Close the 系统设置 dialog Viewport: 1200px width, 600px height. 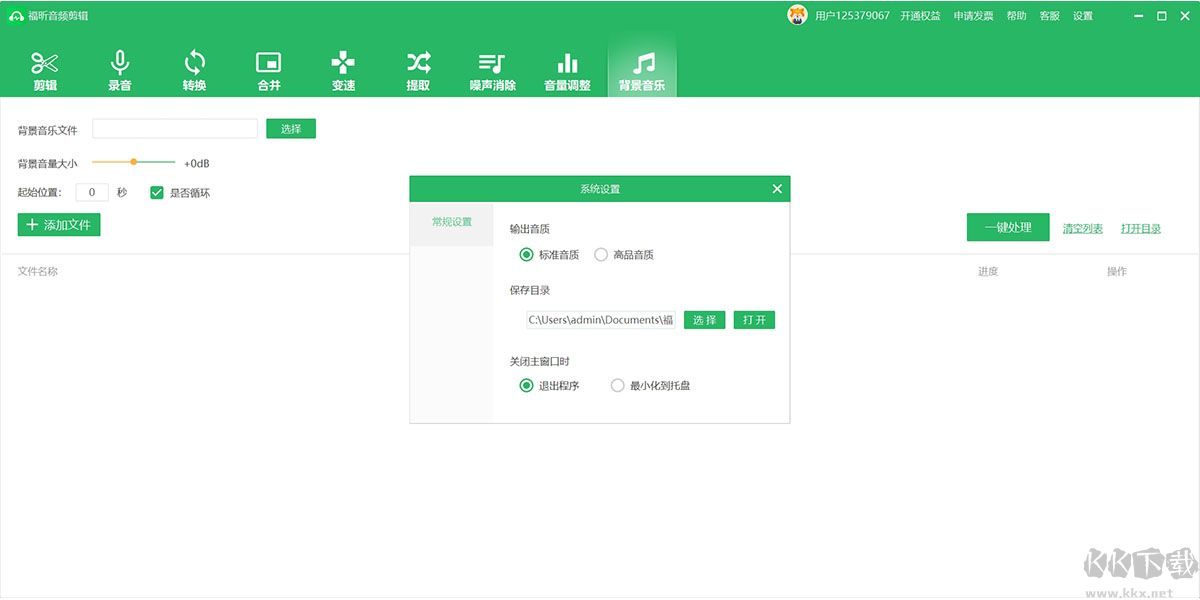pyautogui.click(x=777, y=189)
